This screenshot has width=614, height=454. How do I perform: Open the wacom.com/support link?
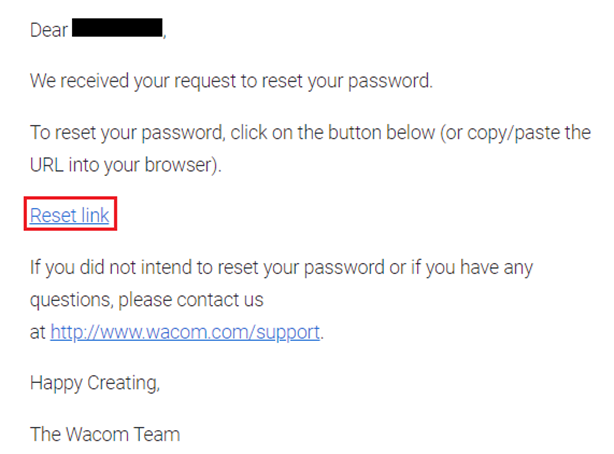click(185, 332)
